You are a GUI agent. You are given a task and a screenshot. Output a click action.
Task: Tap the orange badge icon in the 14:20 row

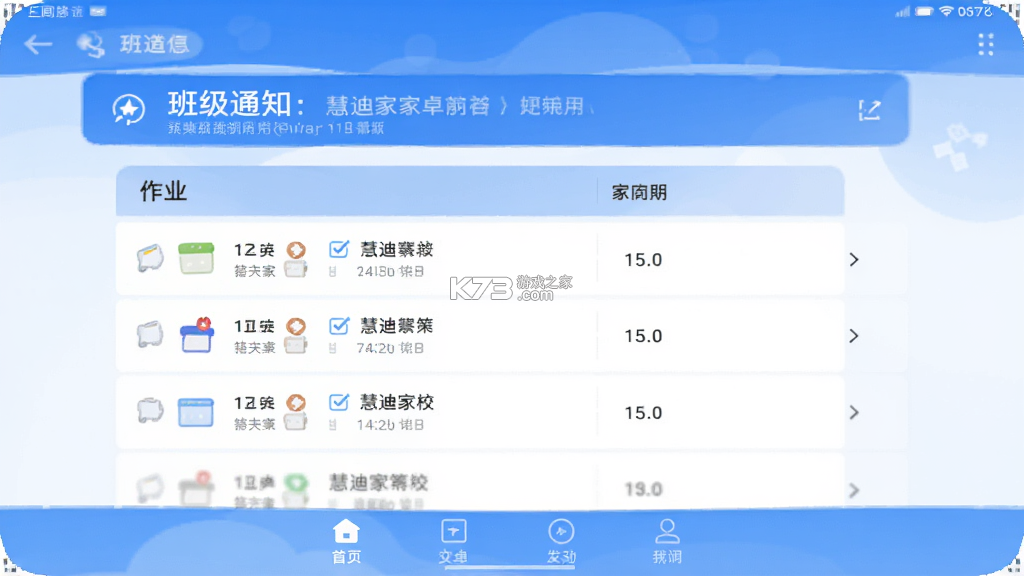point(296,402)
